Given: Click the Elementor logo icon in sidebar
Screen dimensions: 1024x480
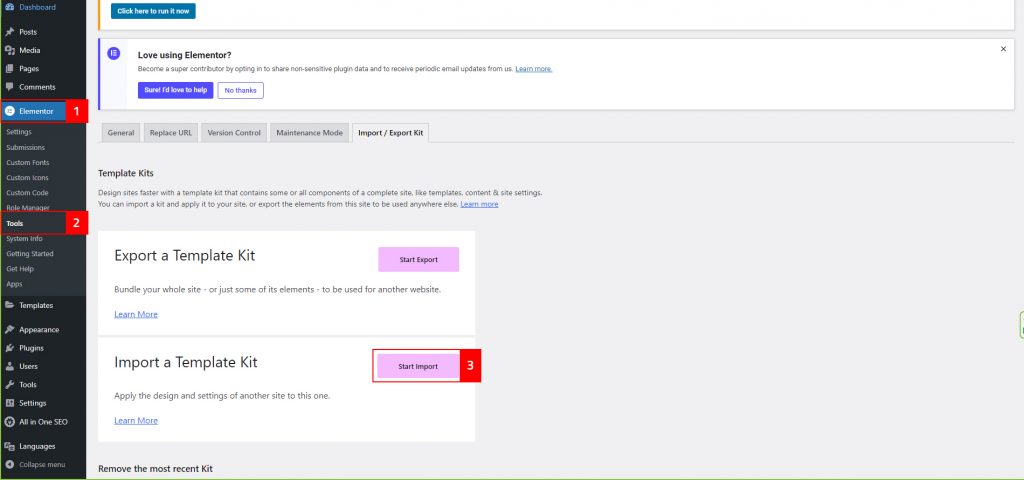Looking at the screenshot, I should pos(9,111).
